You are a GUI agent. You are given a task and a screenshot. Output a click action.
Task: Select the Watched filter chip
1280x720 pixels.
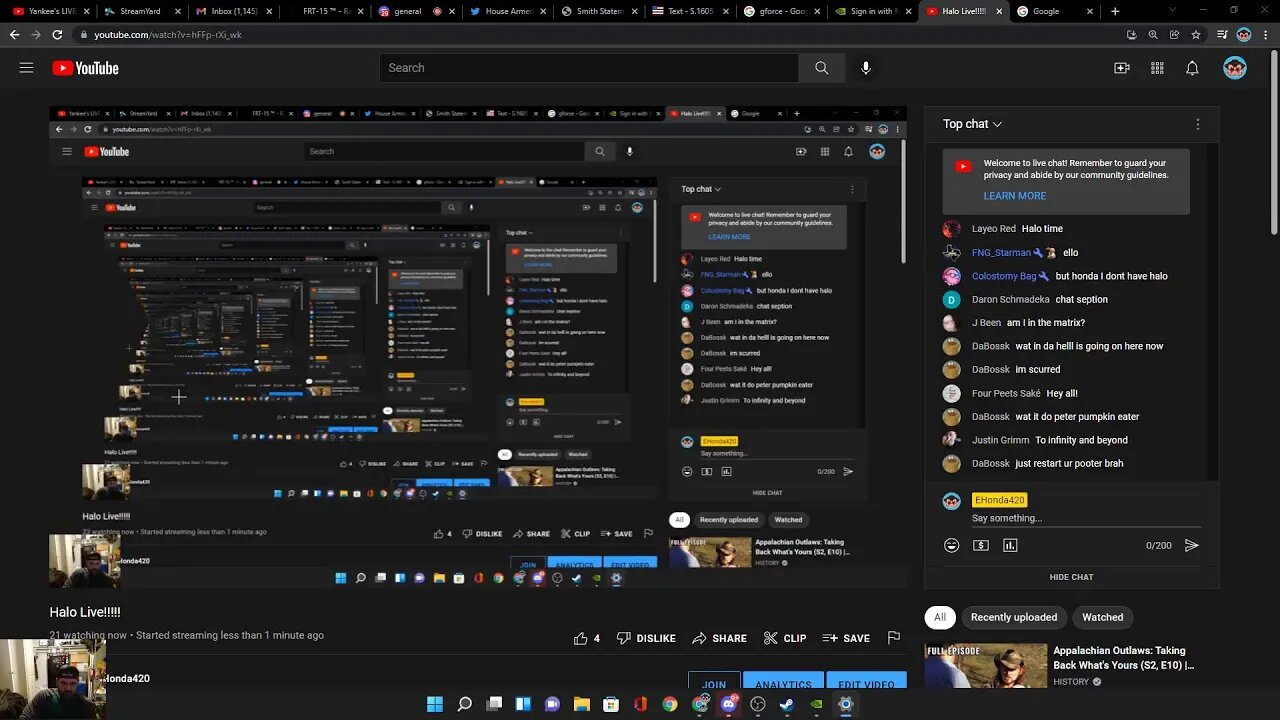(x=1103, y=617)
